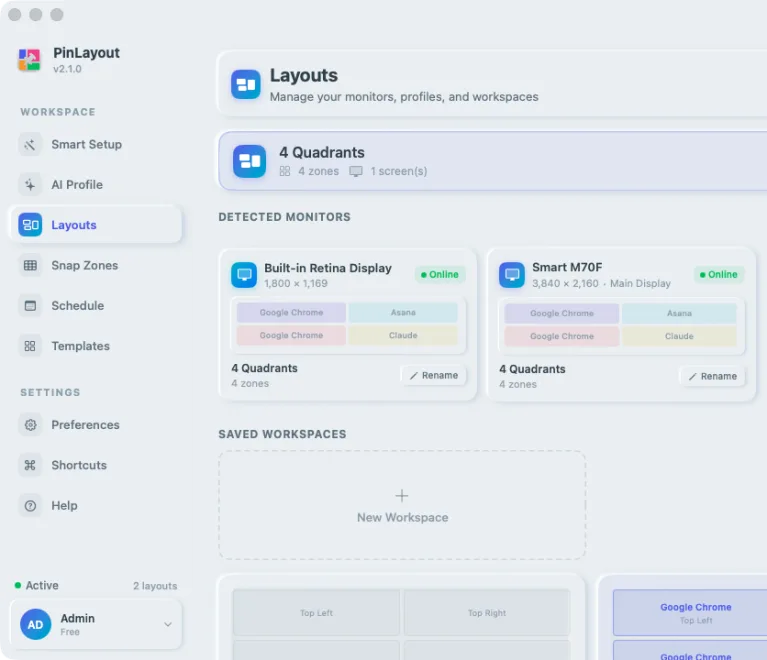Image resolution: width=767 pixels, height=660 pixels.
Task: Rename the Smart M70F layout
Action: (x=712, y=376)
